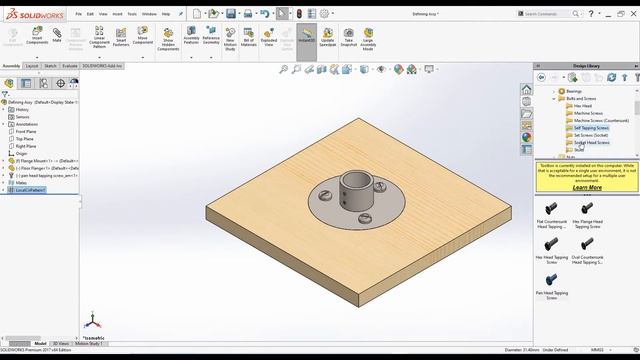The width and height of the screenshot is (640, 360).
Task: Insert Bill of Materials
Action: pos(249,37)
